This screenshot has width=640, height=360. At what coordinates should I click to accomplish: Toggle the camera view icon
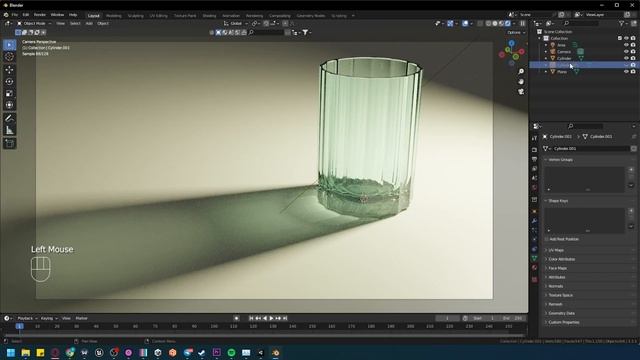point(521,92)
